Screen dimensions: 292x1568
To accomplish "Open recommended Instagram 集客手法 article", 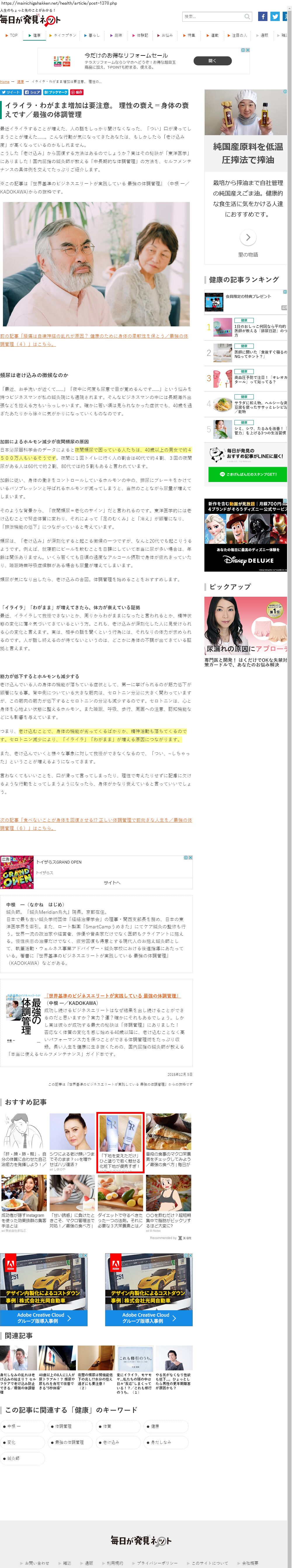I will [x=24, y=1203].
